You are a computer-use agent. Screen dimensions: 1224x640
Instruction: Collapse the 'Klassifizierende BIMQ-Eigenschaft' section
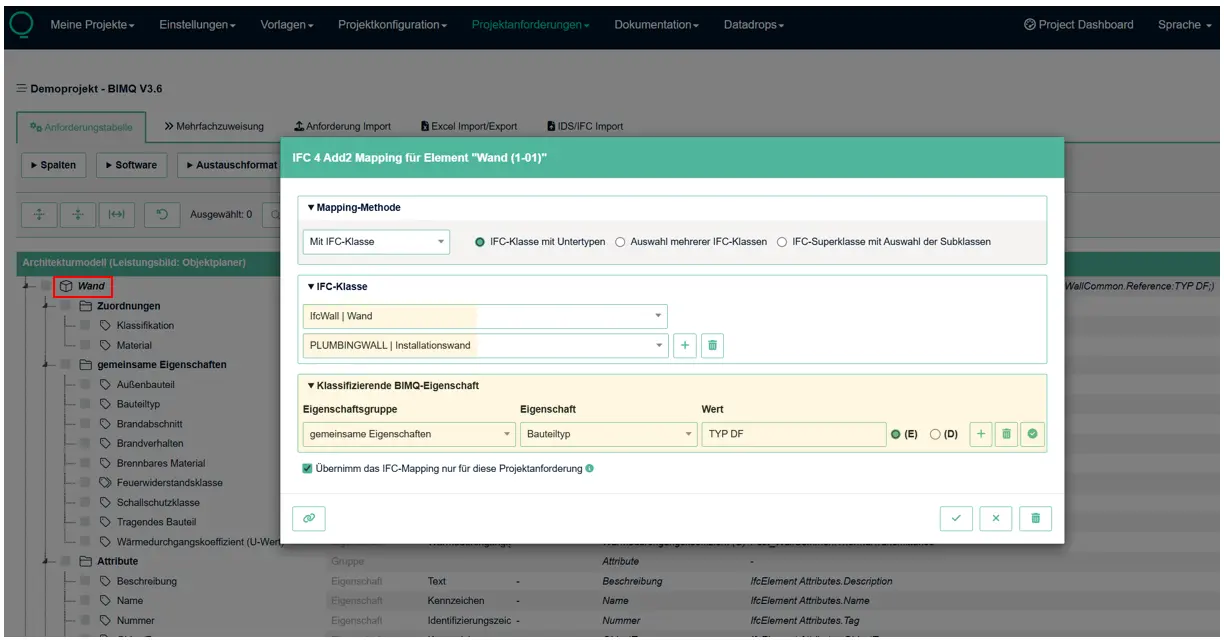(378, 385)
